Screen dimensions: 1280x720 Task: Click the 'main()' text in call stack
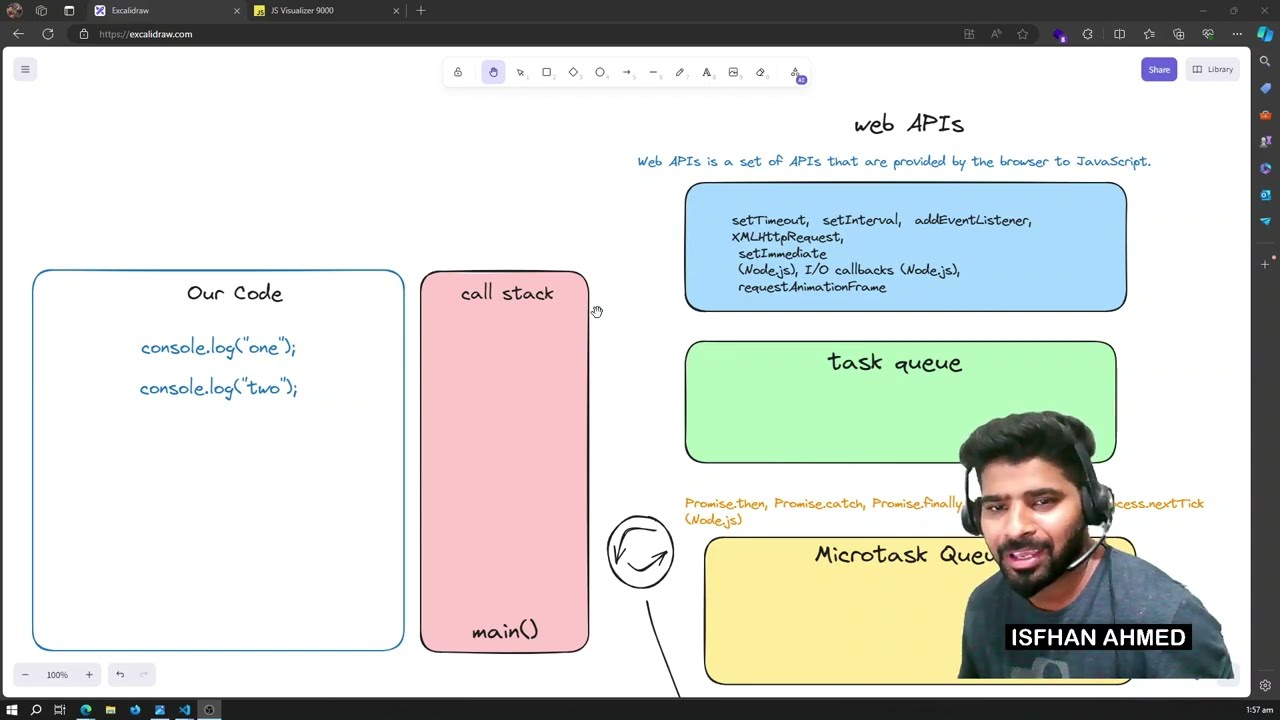pos(505,631)
